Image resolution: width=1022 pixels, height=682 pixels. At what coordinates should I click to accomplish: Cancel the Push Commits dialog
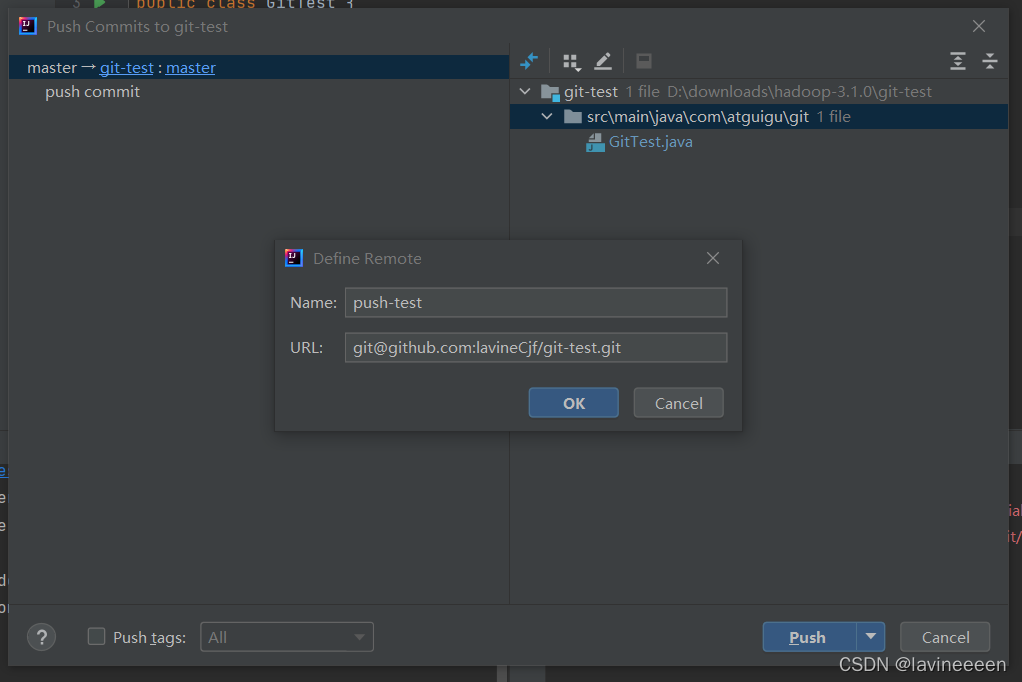pos(945,637)
